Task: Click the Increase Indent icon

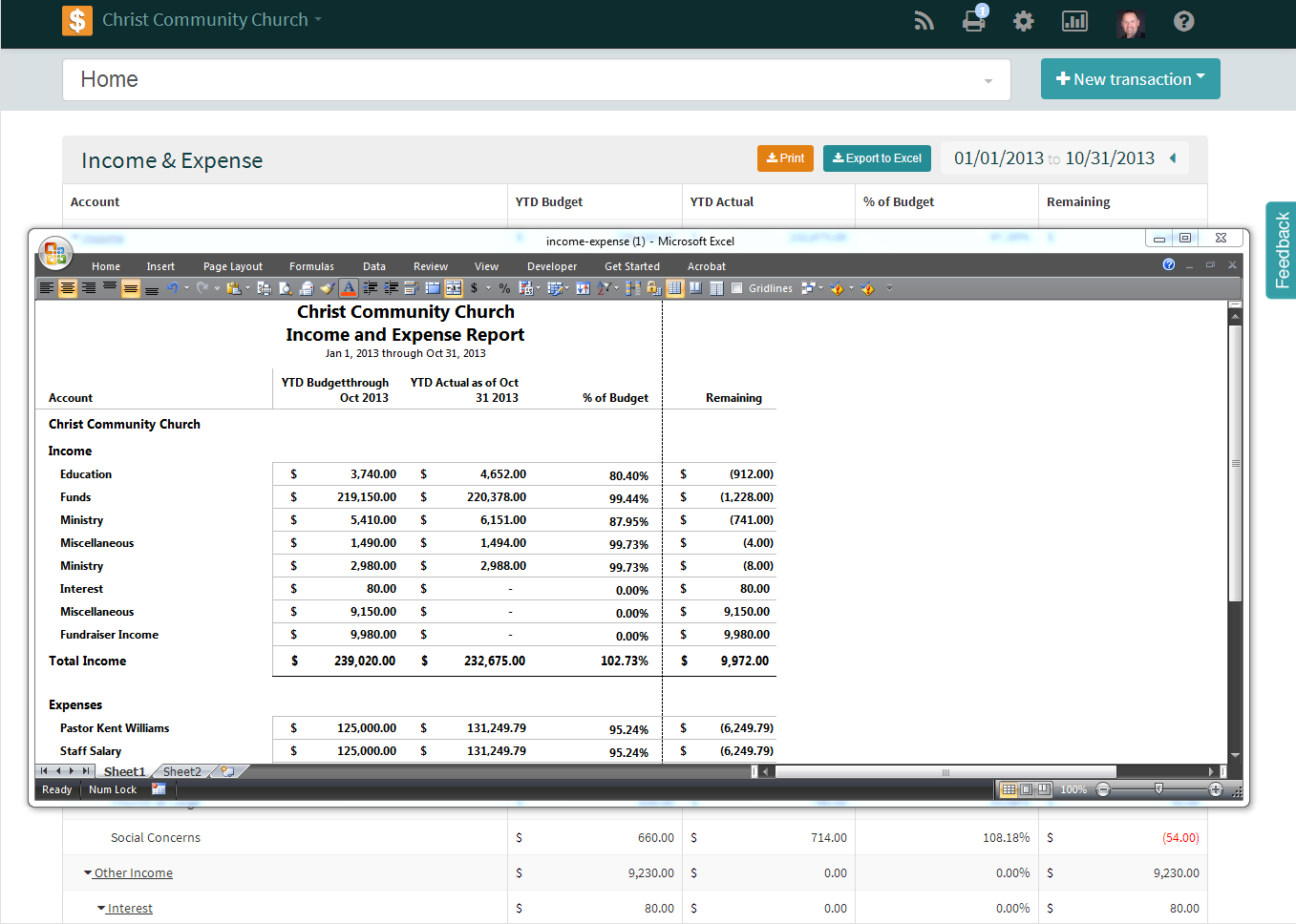Action: pos(391,288)
